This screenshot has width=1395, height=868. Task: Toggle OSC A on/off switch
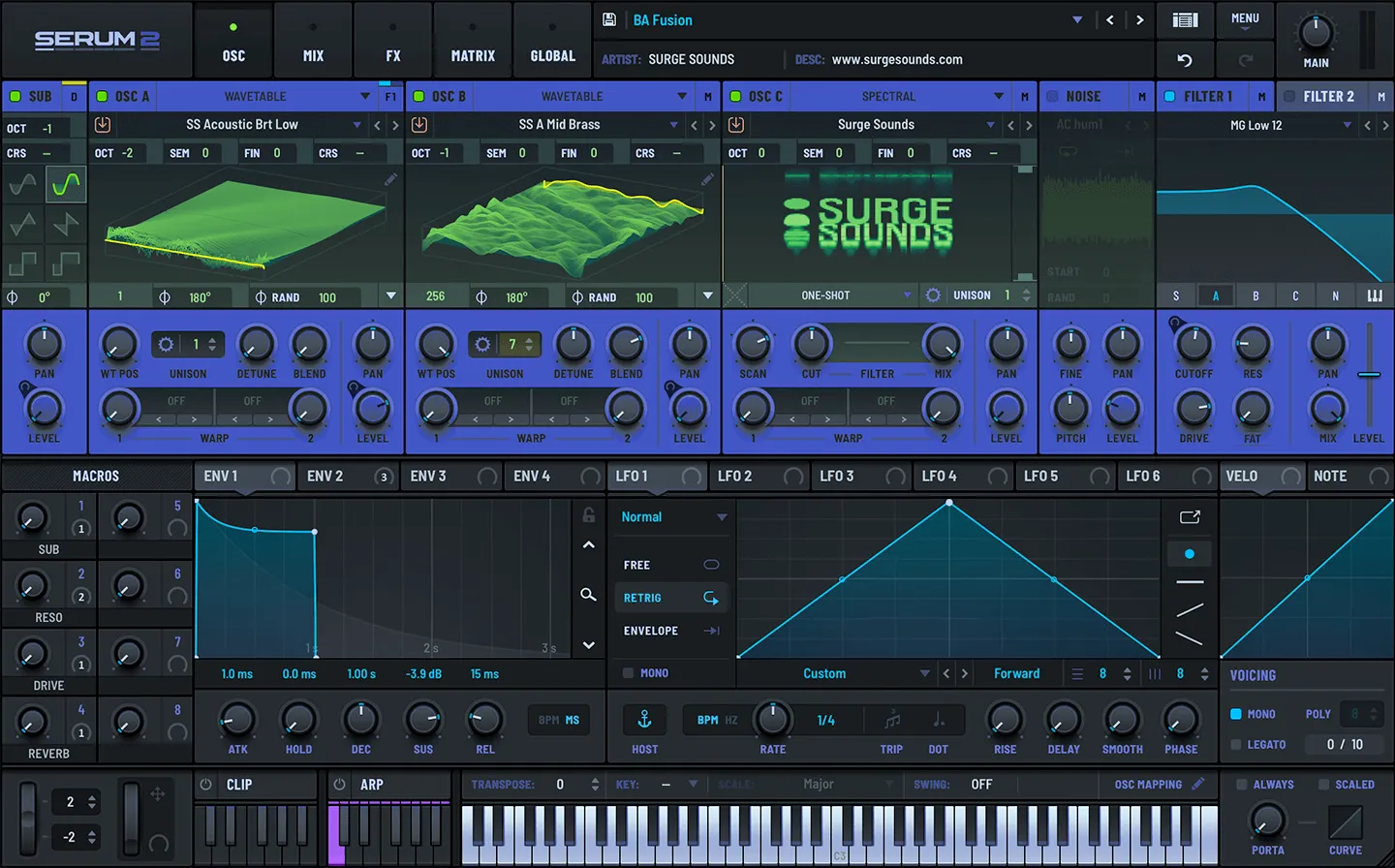102,96
